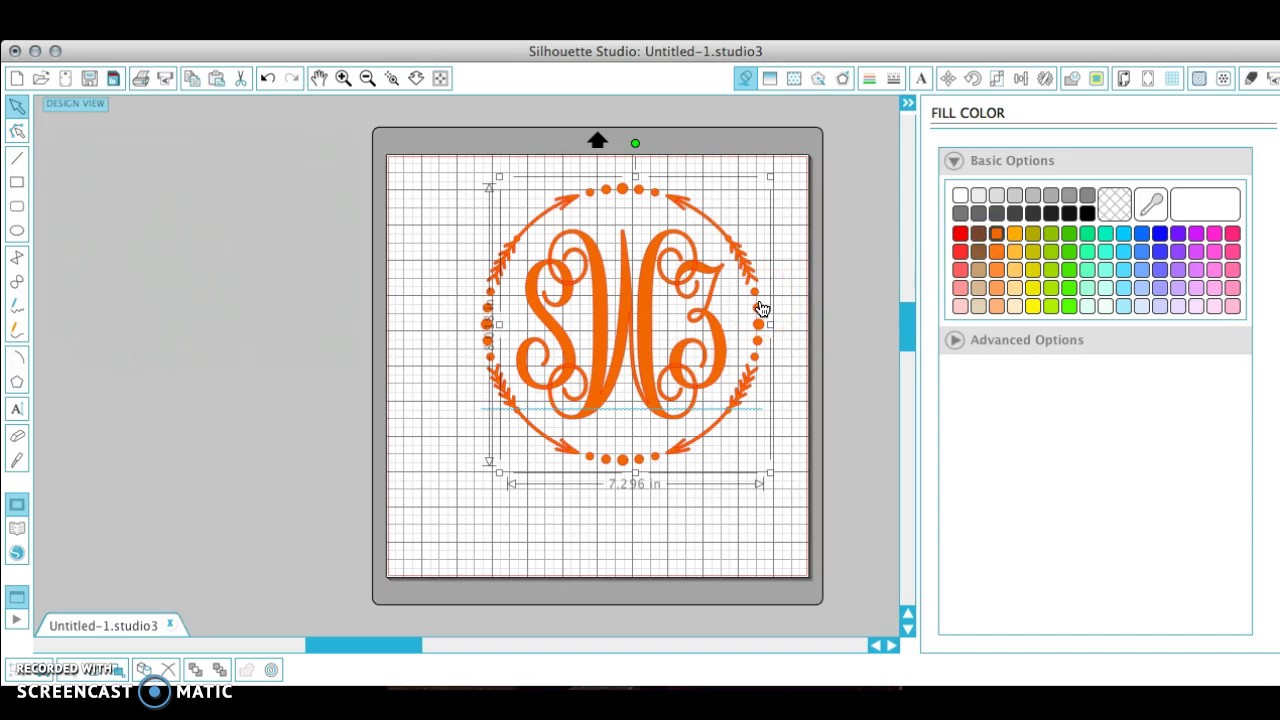Activate the Pan hand tool
The width and height of the screenshot is (1280, 720).
click(x=319, y=78)
